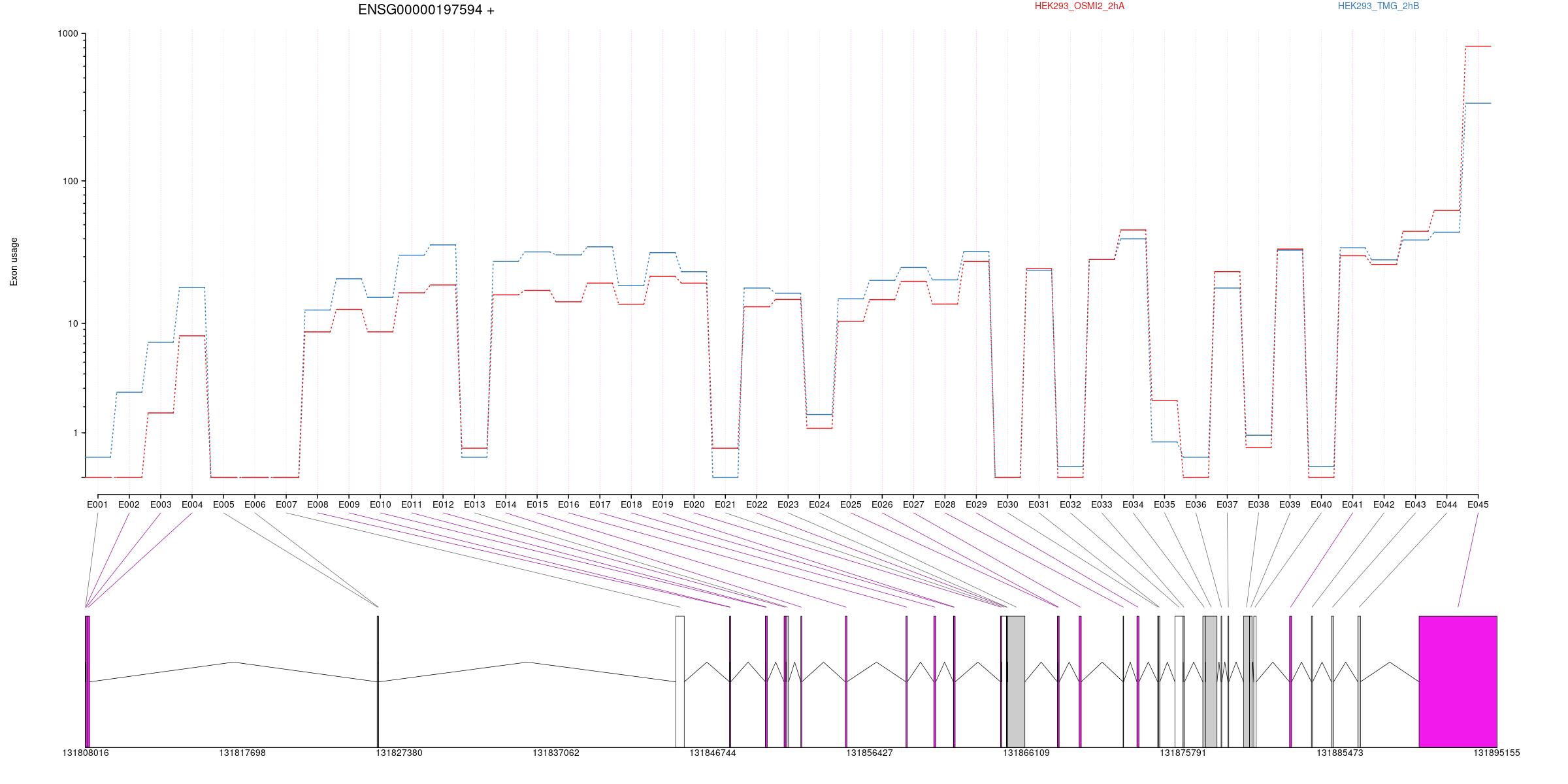Click exon label E019
The height and width of the screenshot is (784, 1568).
click(x=662, y=504)
